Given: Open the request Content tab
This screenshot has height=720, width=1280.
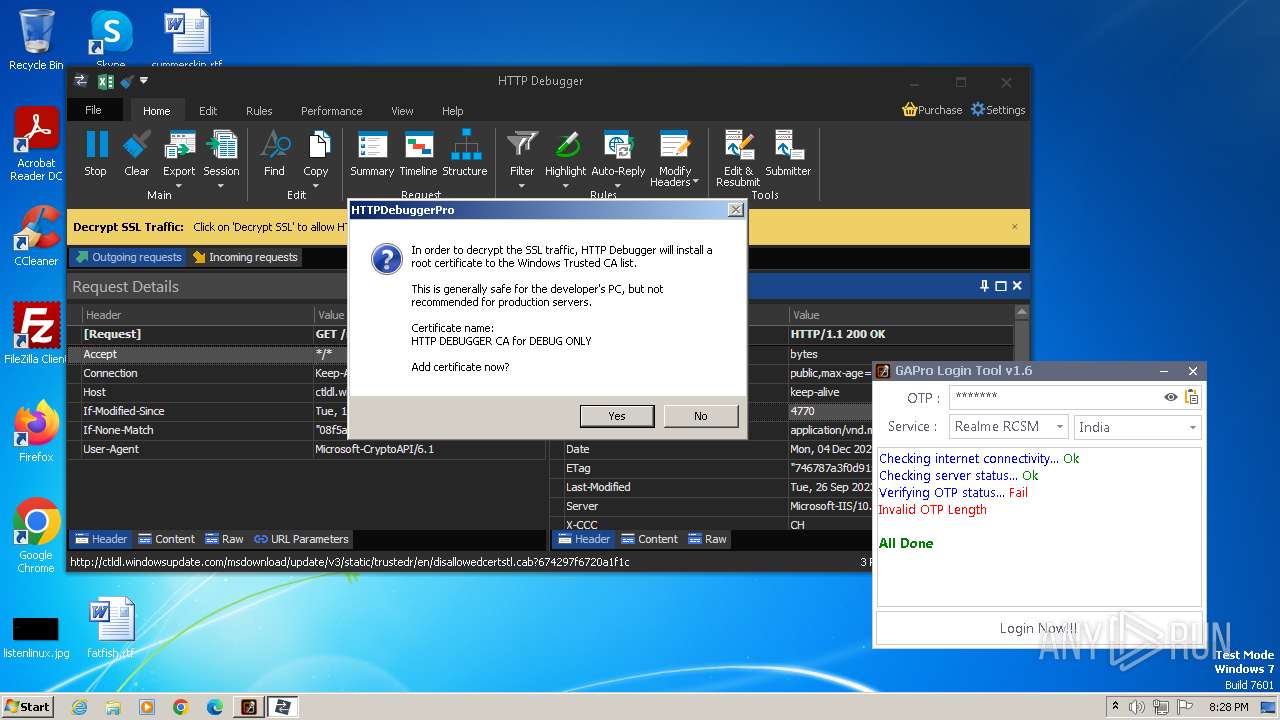Looking at the screenshot, I should click(x=166, y=539).
